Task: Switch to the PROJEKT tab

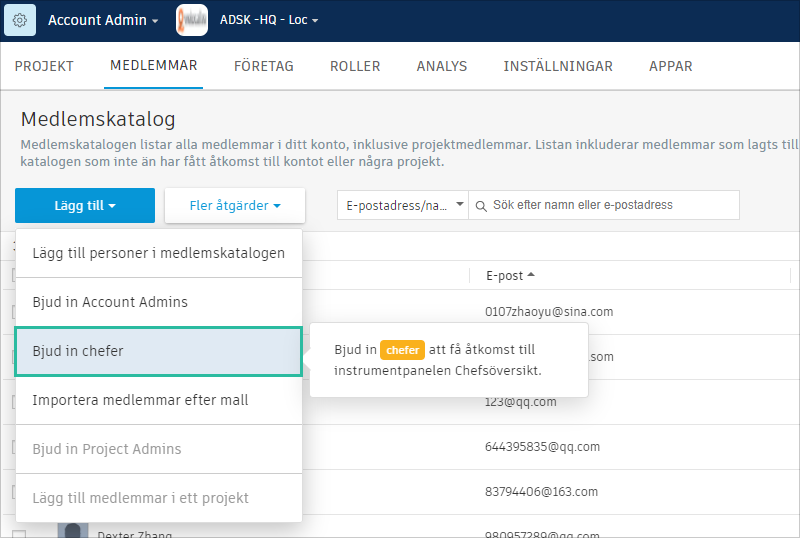Action: 44,66
